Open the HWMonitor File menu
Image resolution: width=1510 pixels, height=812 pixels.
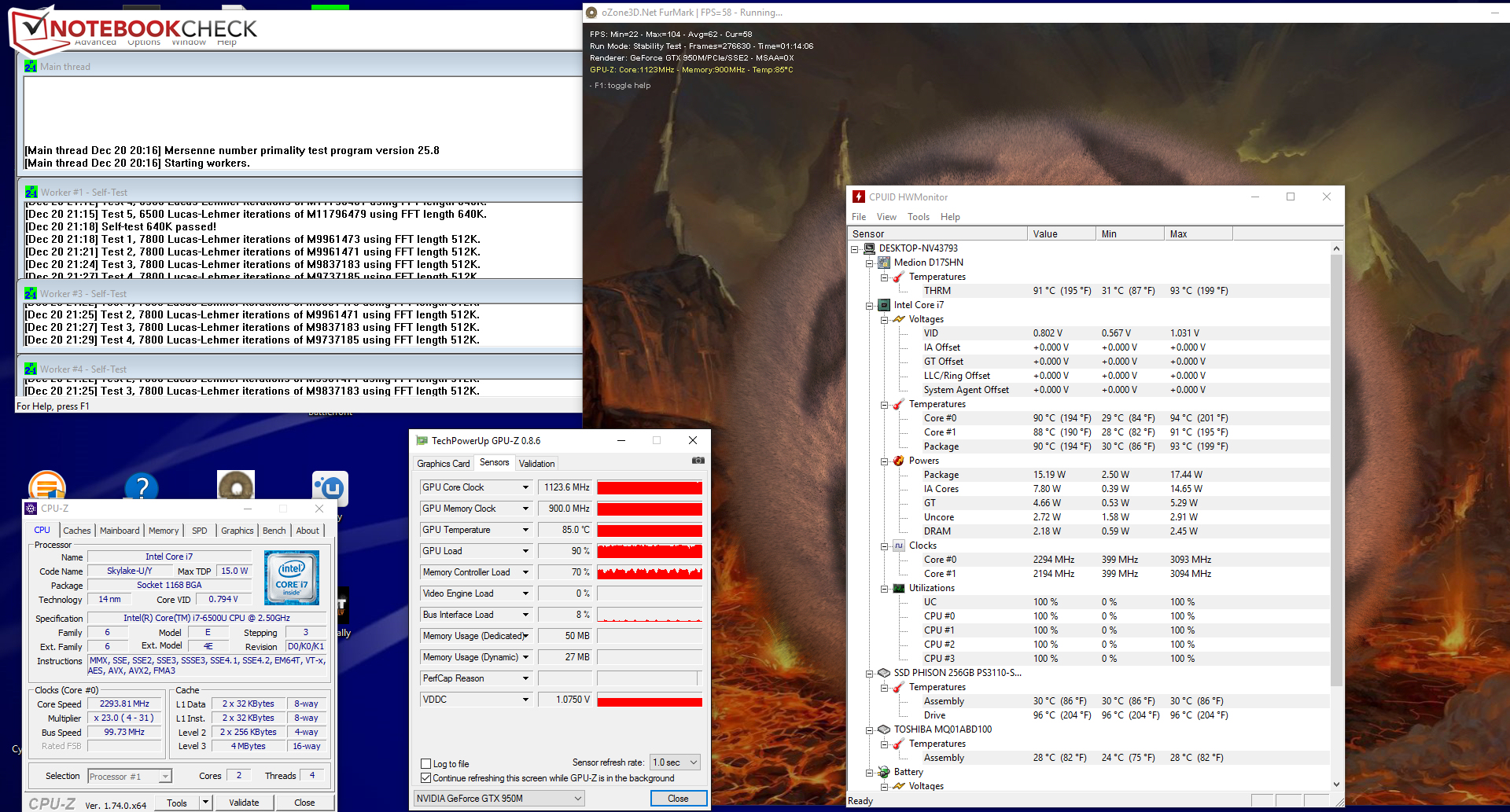click(x=859, y=217)
